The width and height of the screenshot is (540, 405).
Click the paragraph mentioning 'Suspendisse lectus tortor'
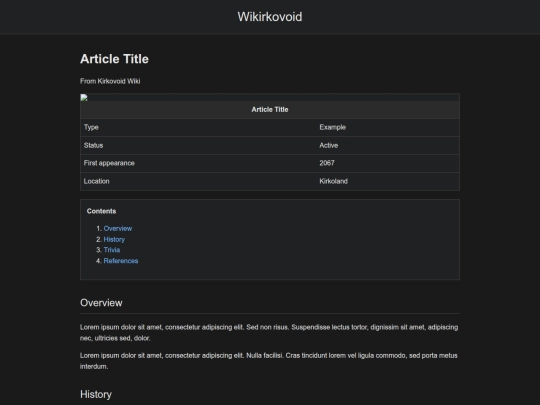click(x=269, y=333)
